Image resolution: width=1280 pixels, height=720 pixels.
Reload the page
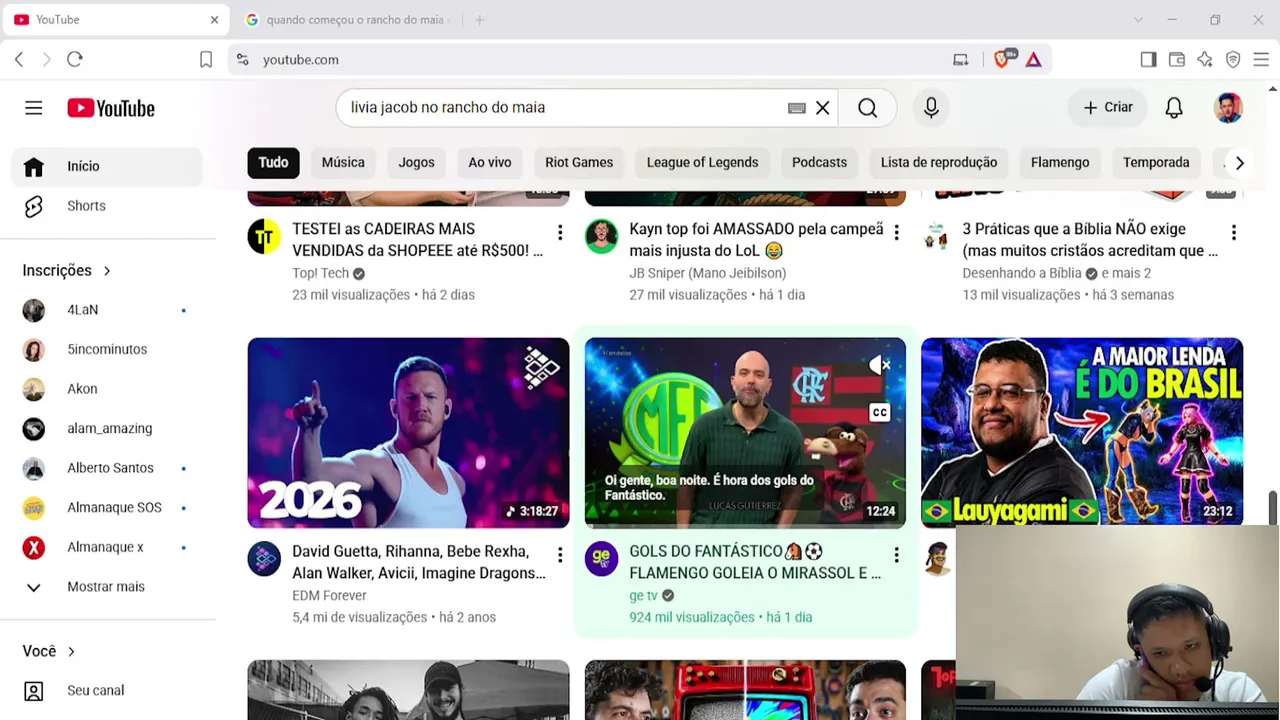tap(75, 60)
